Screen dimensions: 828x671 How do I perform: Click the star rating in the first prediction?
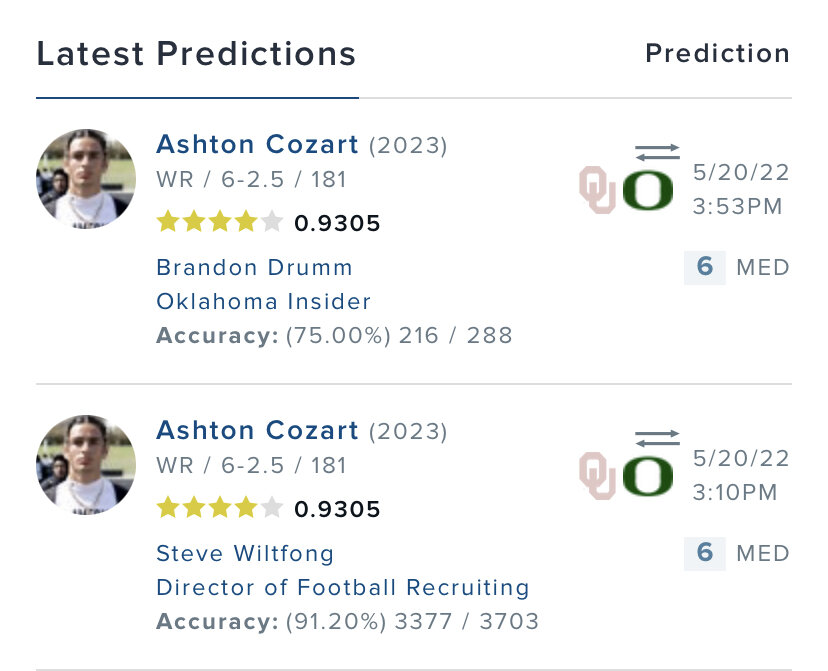(x=220, y=223)
